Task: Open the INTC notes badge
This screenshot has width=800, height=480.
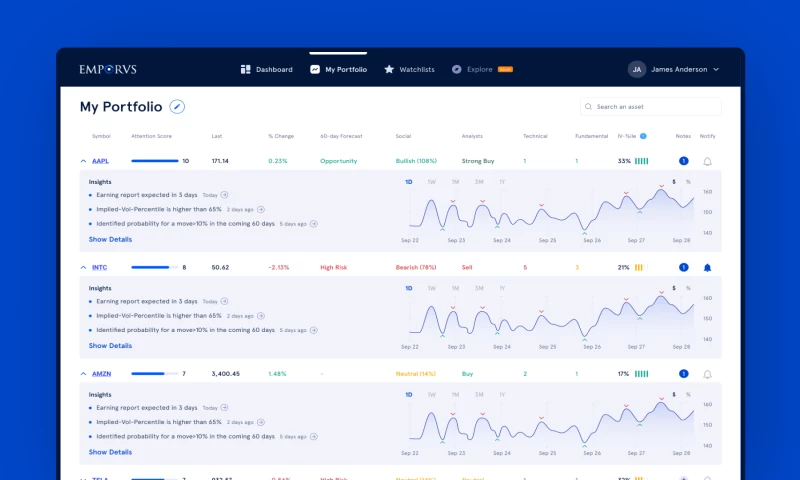Action: (684, 268)
